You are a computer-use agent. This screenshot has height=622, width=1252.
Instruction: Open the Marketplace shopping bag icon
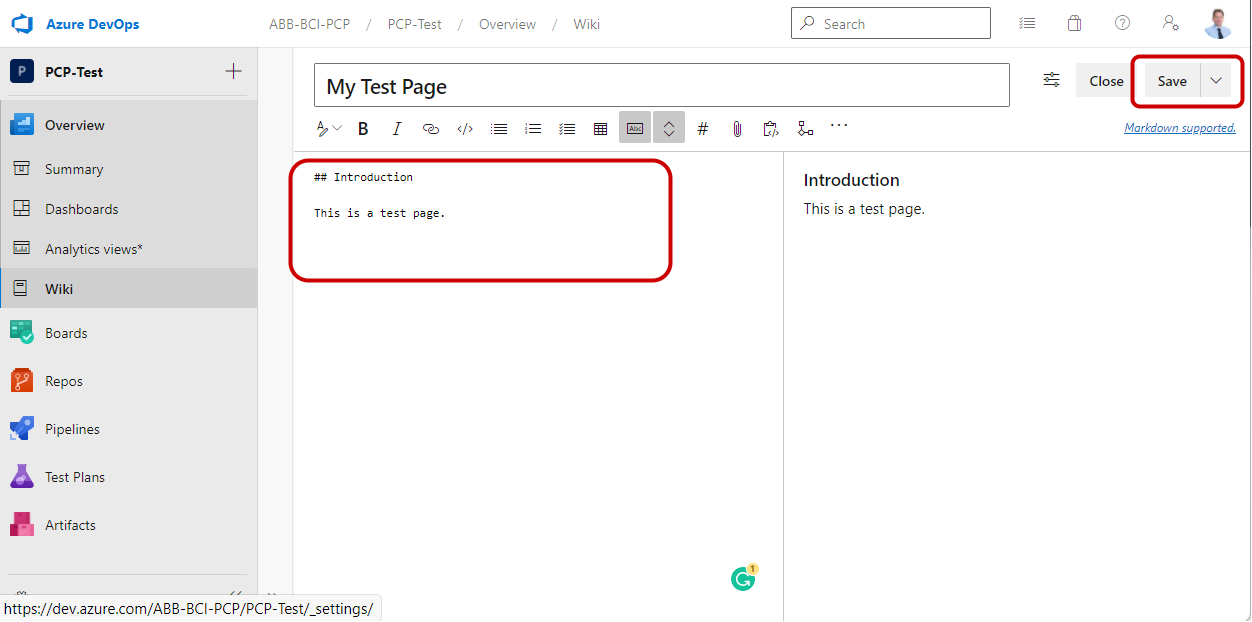[1075, 23]
